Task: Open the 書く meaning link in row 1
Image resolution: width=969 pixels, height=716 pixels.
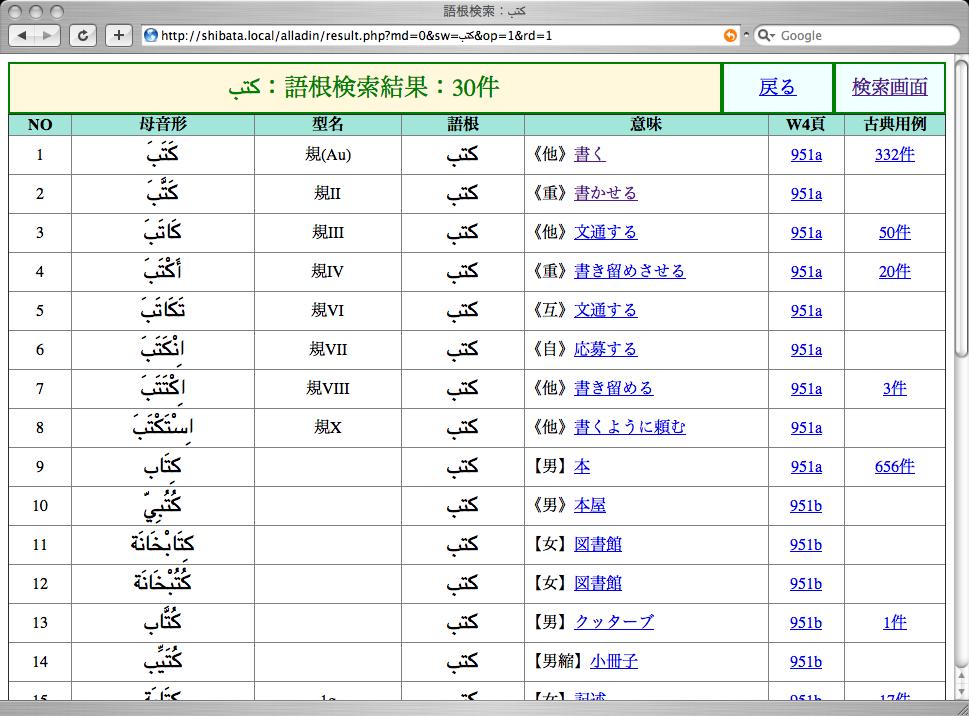Action: pyautogui.click(x=589, y=154)
